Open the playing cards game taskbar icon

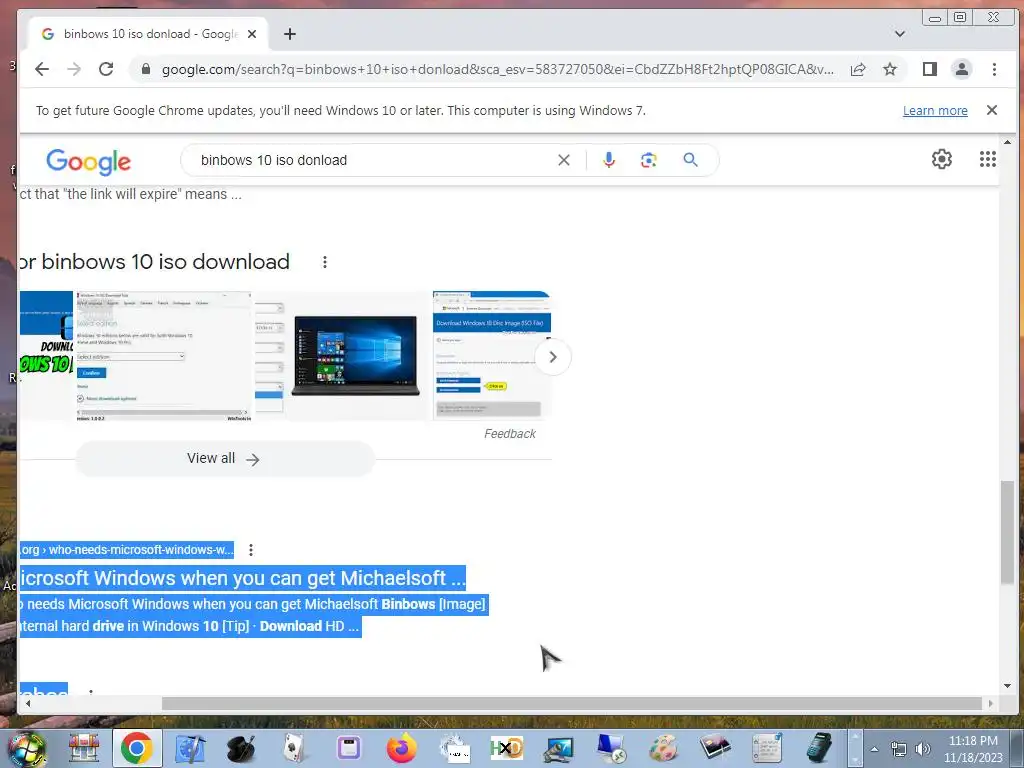click(295, 748)
